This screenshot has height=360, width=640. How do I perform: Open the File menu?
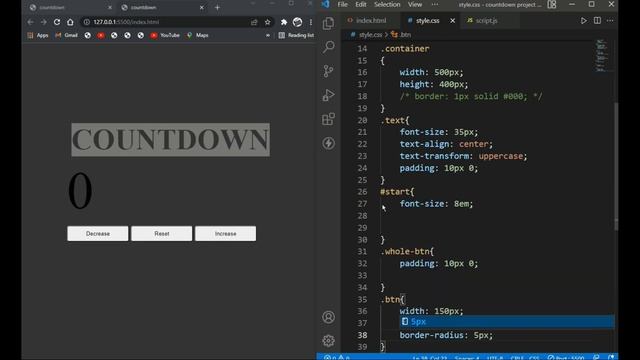pos(342,4)
